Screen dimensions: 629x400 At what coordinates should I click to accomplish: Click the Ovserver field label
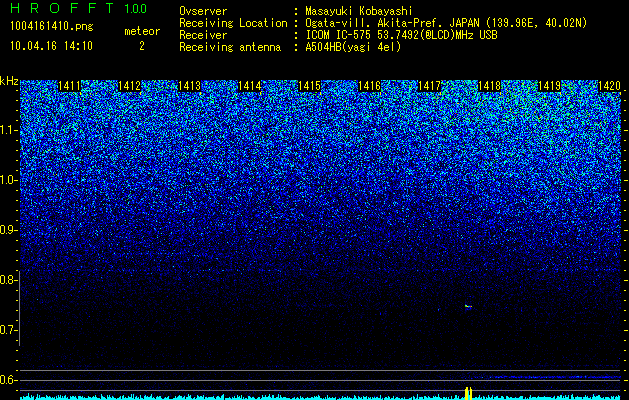point(203,12)
